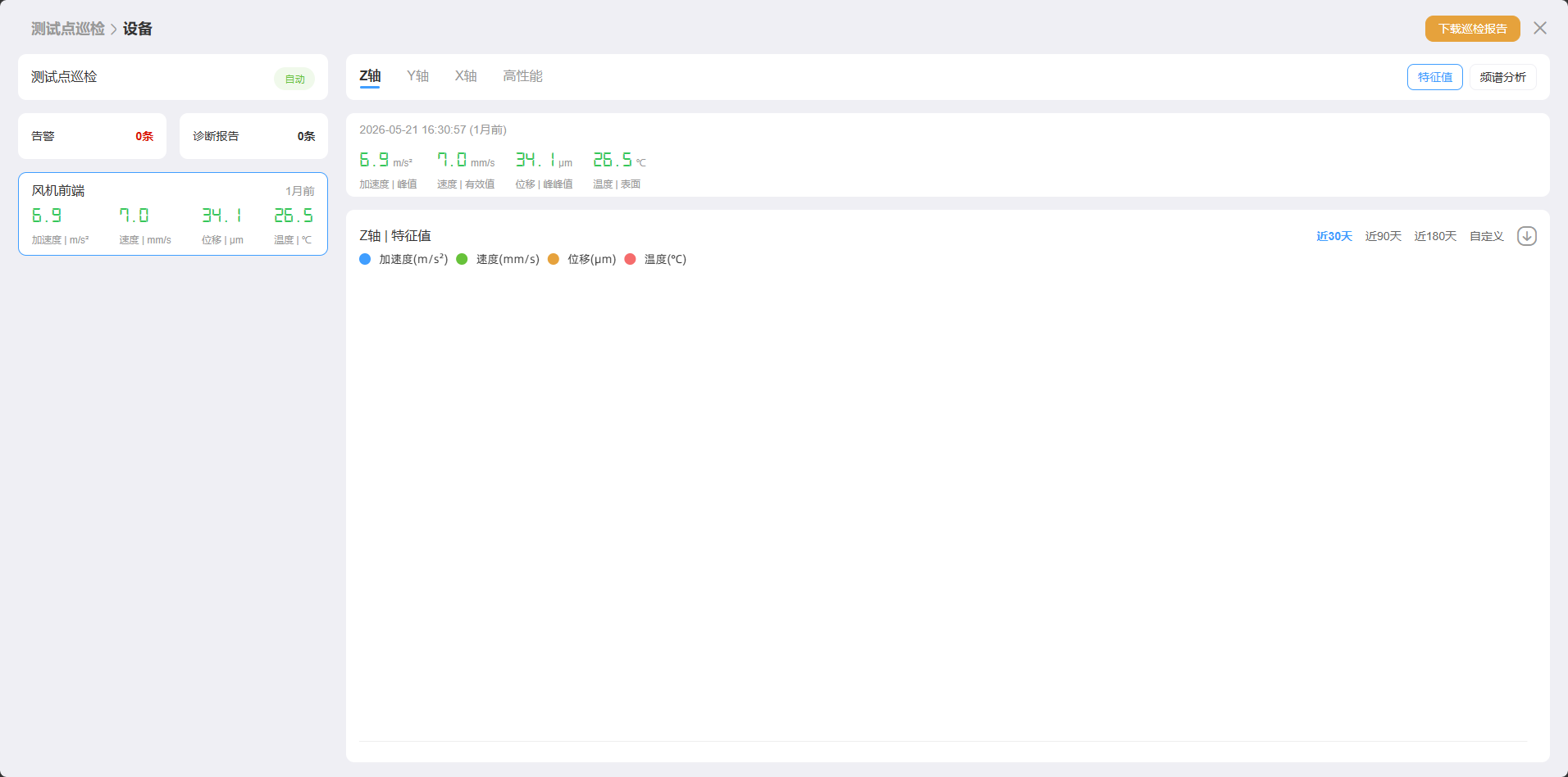Toggle the orange 位移 legend dot

tap(554, 259)
